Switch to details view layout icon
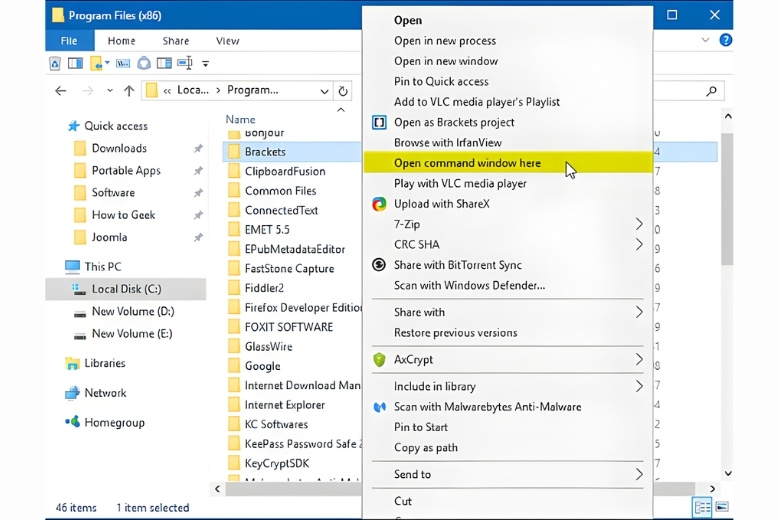 (702, 508)
